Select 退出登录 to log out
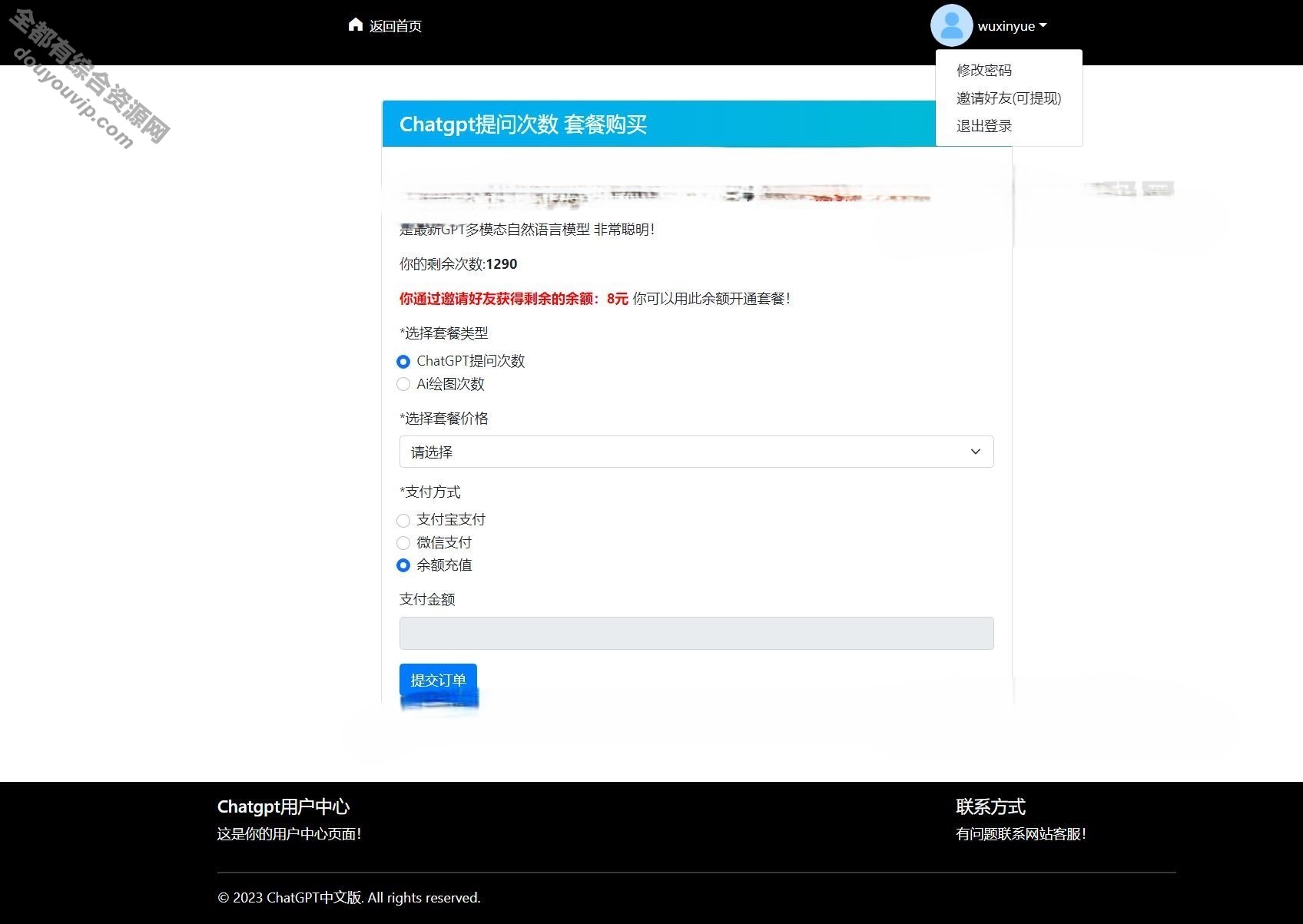This screenshot has height=924, width=1303. click(984, 126)
